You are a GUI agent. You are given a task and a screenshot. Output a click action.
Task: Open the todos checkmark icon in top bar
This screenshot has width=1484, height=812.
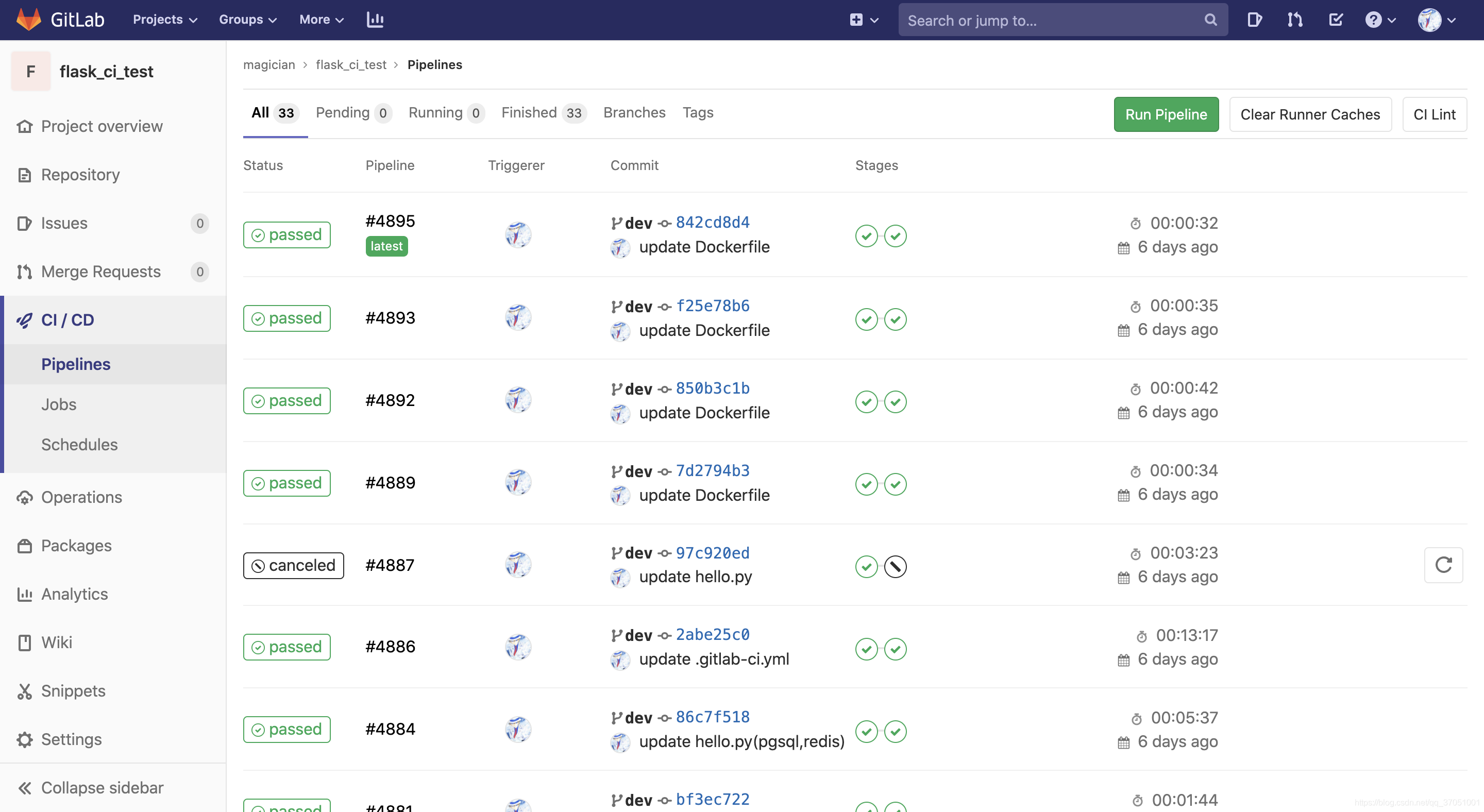pyautogui.click(x=1336, y=19)
